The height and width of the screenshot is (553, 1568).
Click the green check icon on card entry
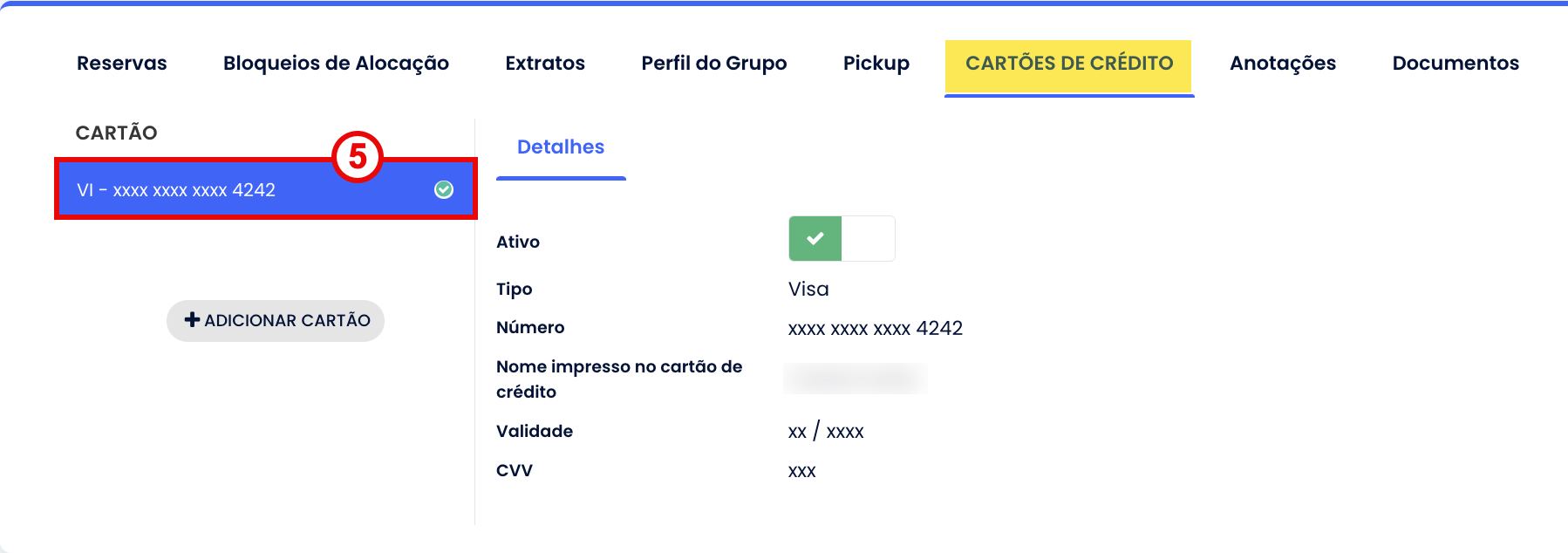[444, 190]
